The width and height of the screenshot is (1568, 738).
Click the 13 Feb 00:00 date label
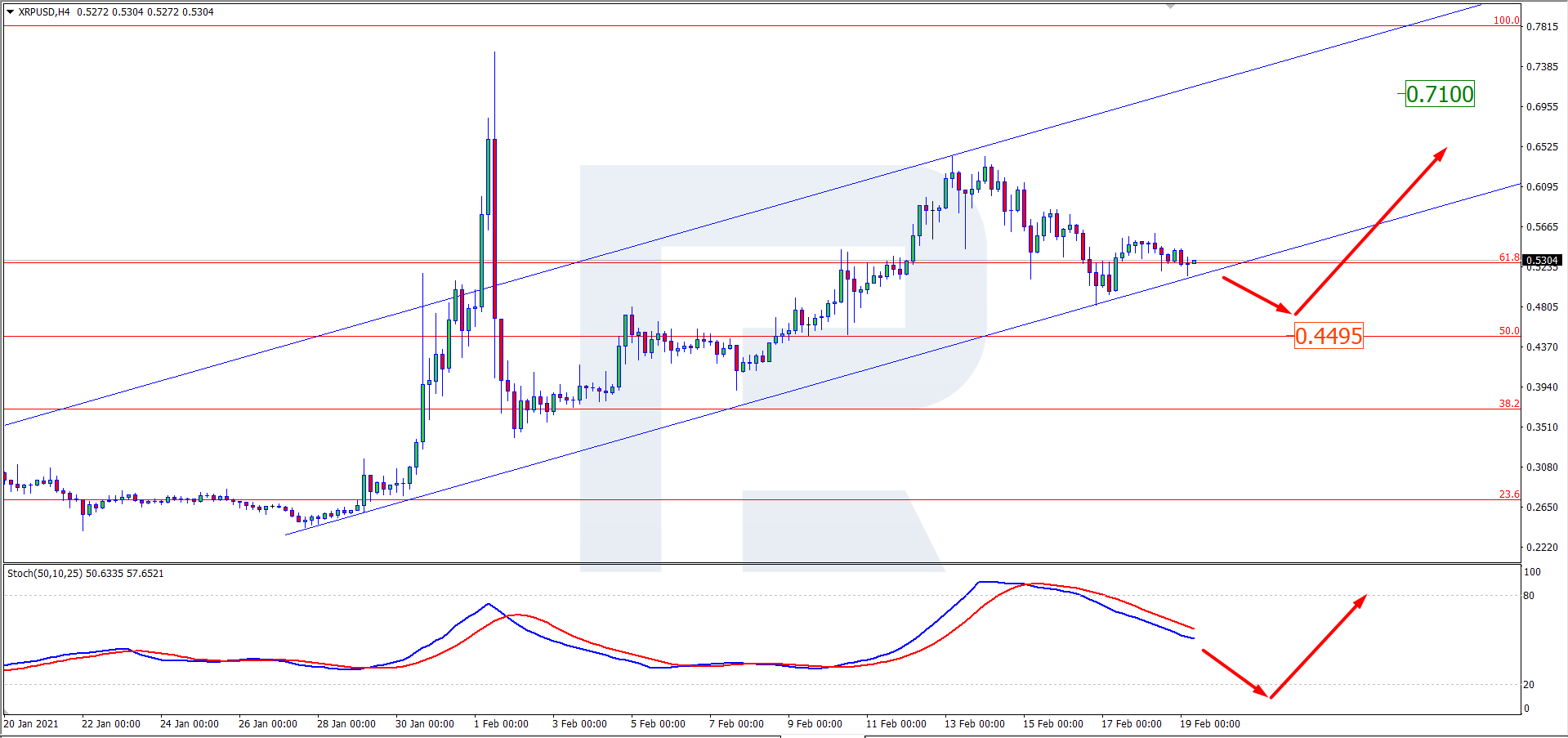point(974,724)
